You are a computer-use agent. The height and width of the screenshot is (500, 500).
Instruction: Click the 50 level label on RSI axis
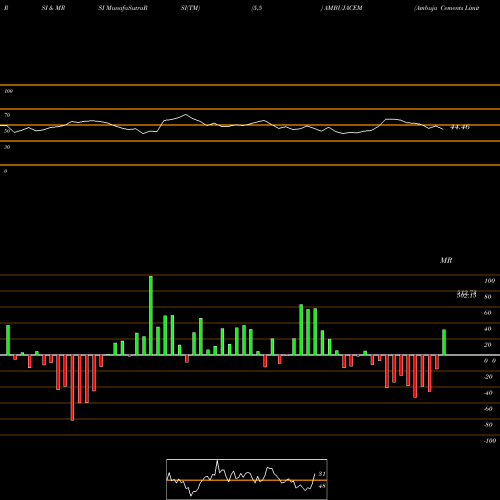click(7, 131)
